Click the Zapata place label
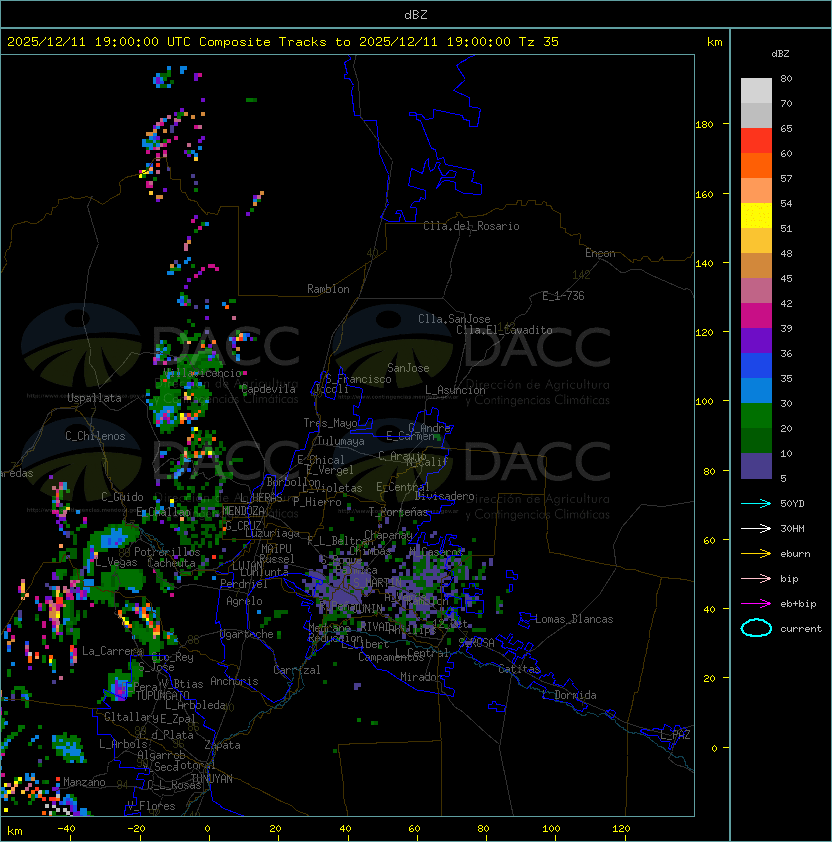 (x=222, y=745)
